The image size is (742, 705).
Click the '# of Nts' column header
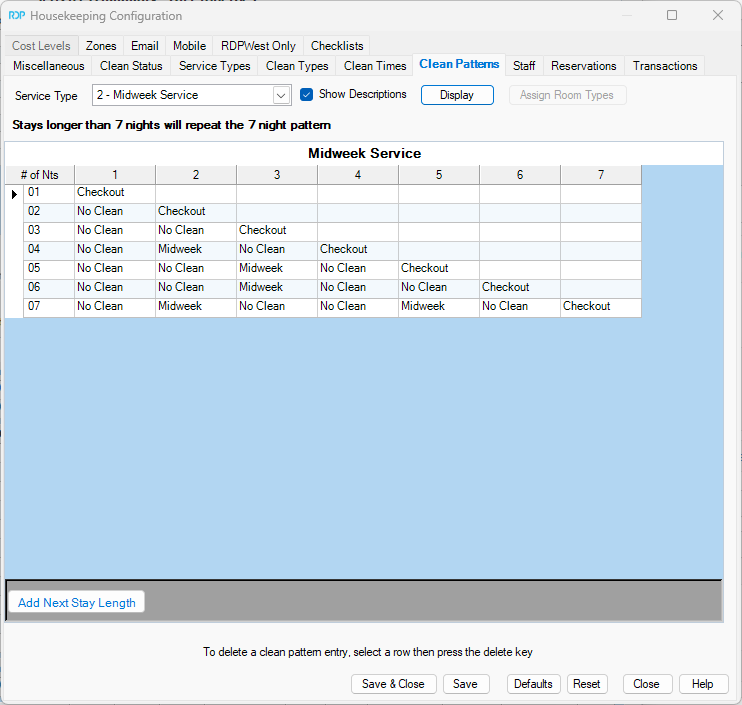point(40,175)
